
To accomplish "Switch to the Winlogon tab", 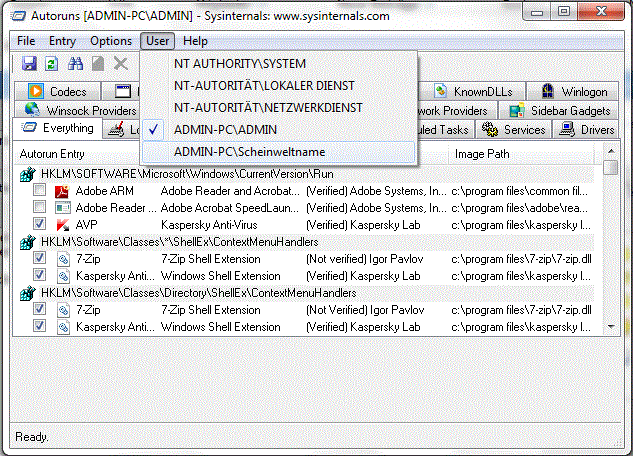I will coord(572,92).
